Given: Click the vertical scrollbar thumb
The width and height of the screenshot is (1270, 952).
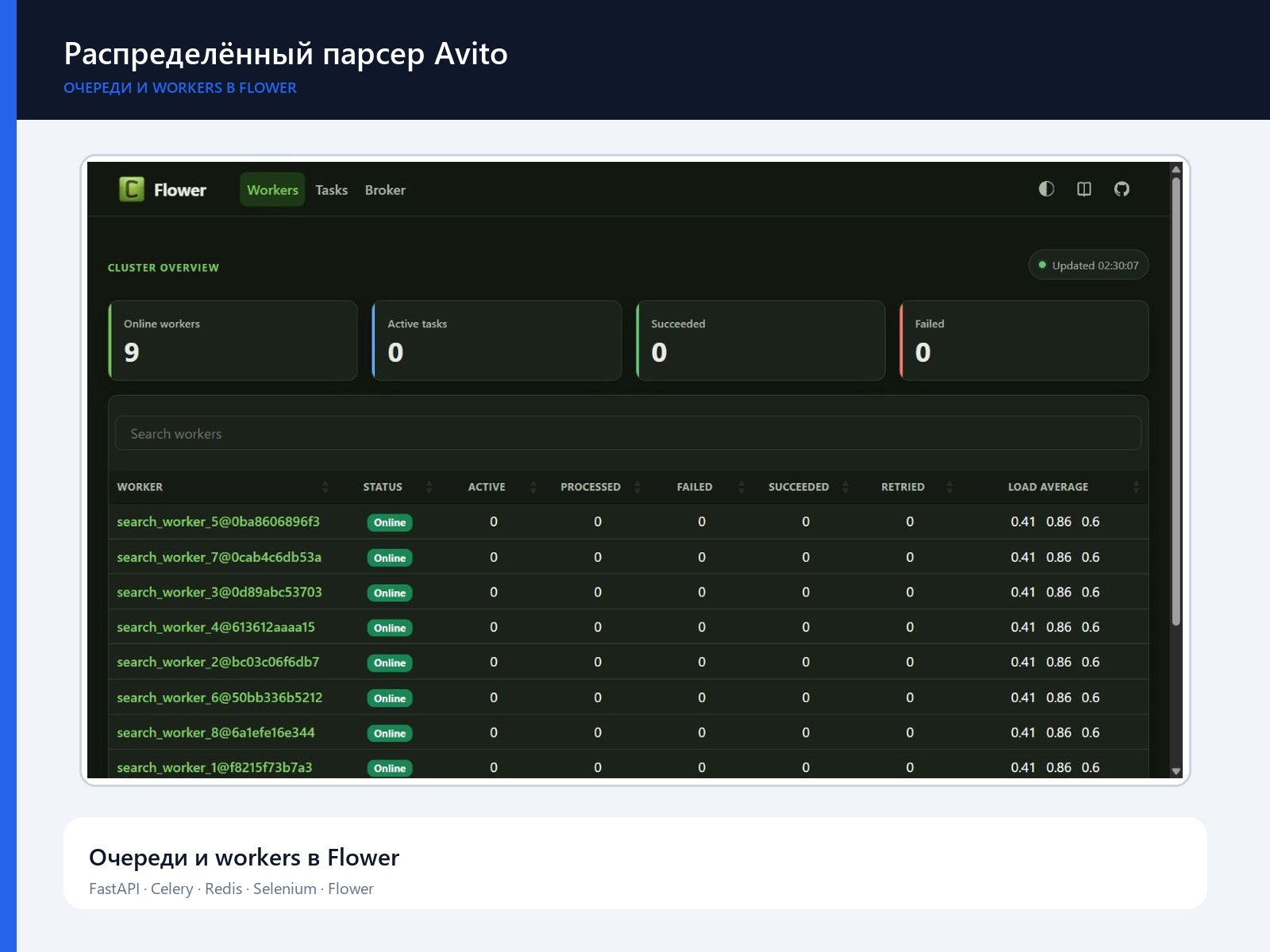Looking at the screenshot, I should [1176, 401].
